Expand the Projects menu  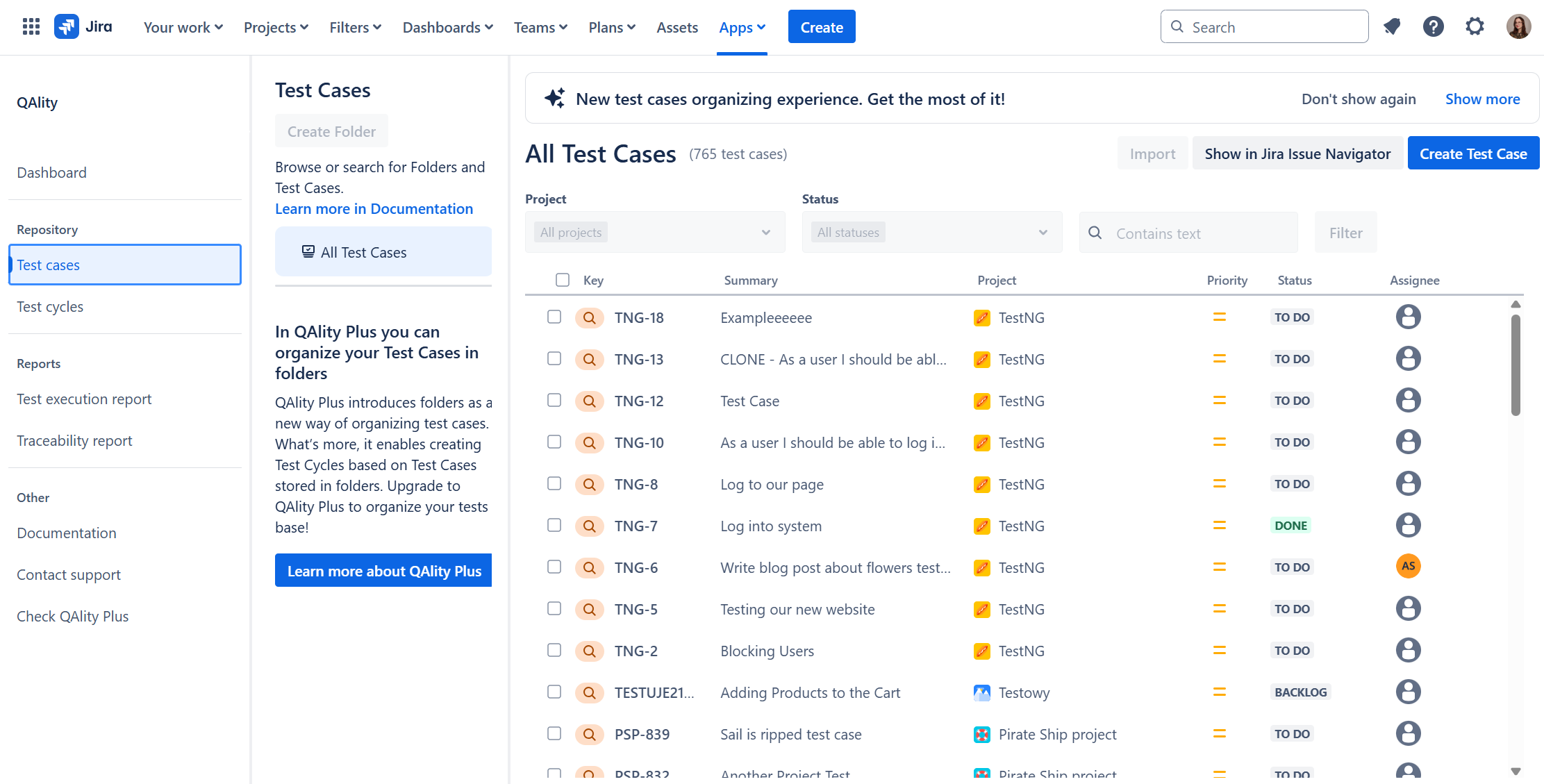point(276,27)
